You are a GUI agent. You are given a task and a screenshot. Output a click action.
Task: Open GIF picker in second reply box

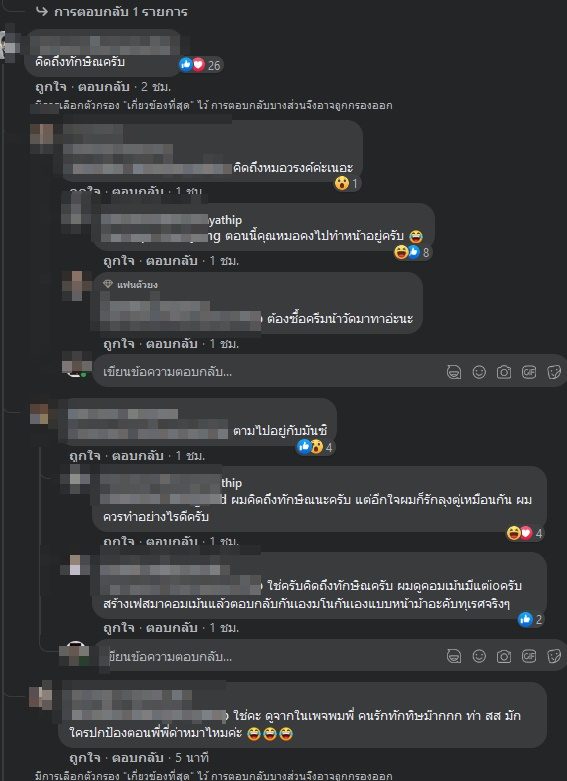click(529, 656)
